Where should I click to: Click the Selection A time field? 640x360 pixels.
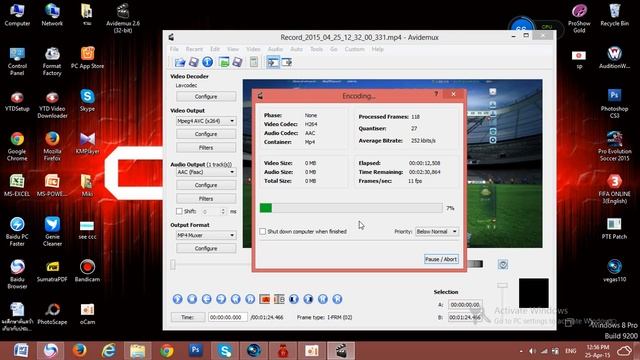click(465, 304)
